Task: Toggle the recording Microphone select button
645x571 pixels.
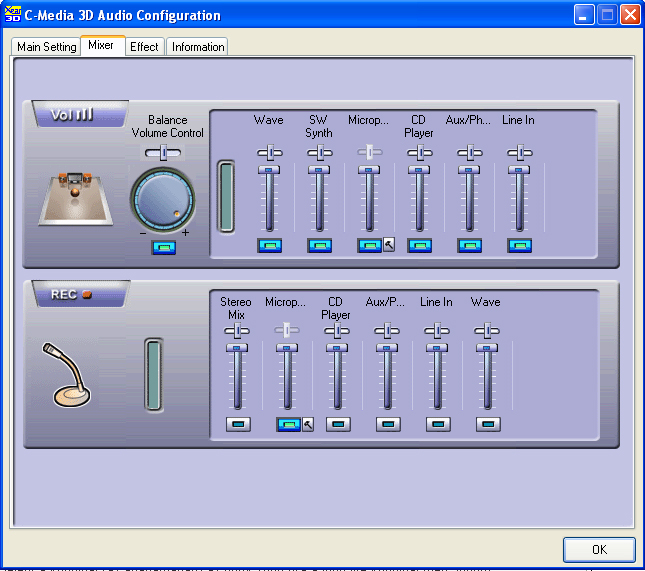Action: click(288, 424)
